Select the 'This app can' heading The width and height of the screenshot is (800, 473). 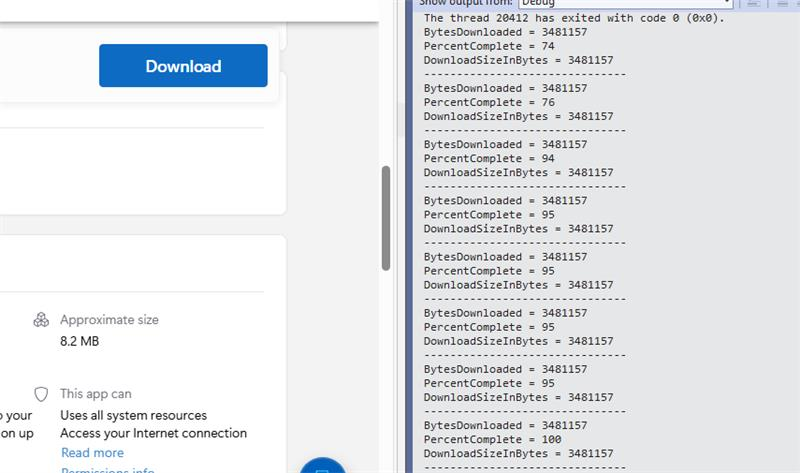(96, 394)
